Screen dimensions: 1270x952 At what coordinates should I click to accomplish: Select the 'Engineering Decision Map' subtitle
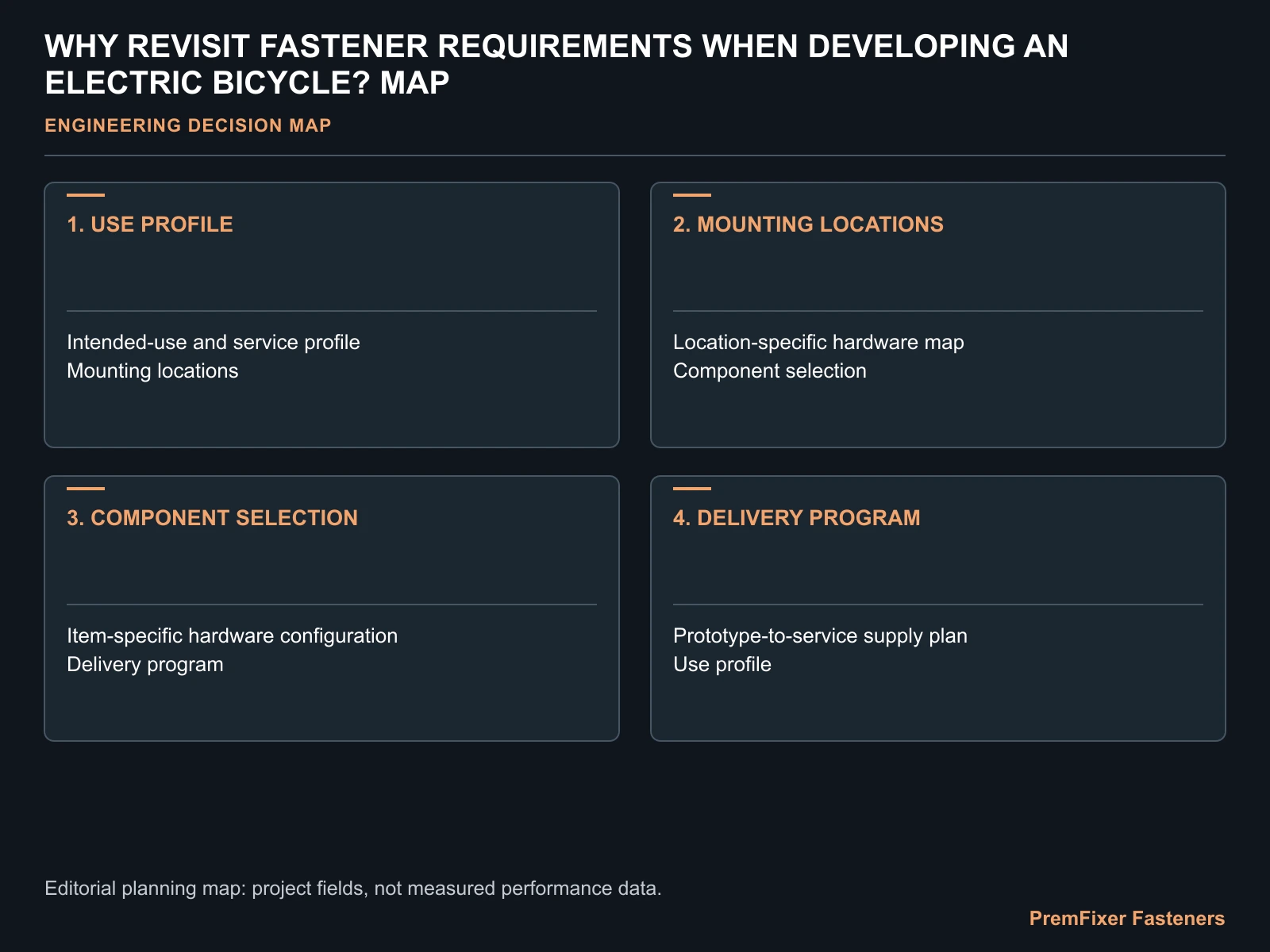[188, 125]
